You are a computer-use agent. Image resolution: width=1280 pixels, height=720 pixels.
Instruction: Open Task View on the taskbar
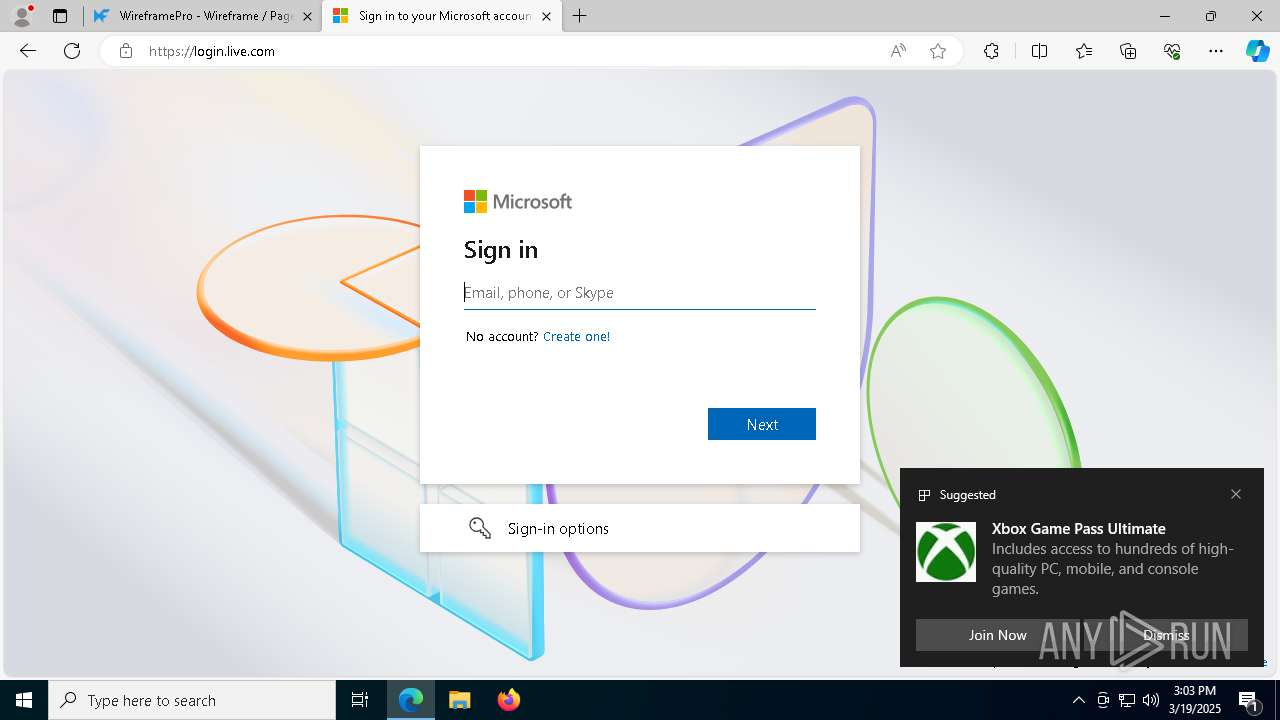[360, 700]
